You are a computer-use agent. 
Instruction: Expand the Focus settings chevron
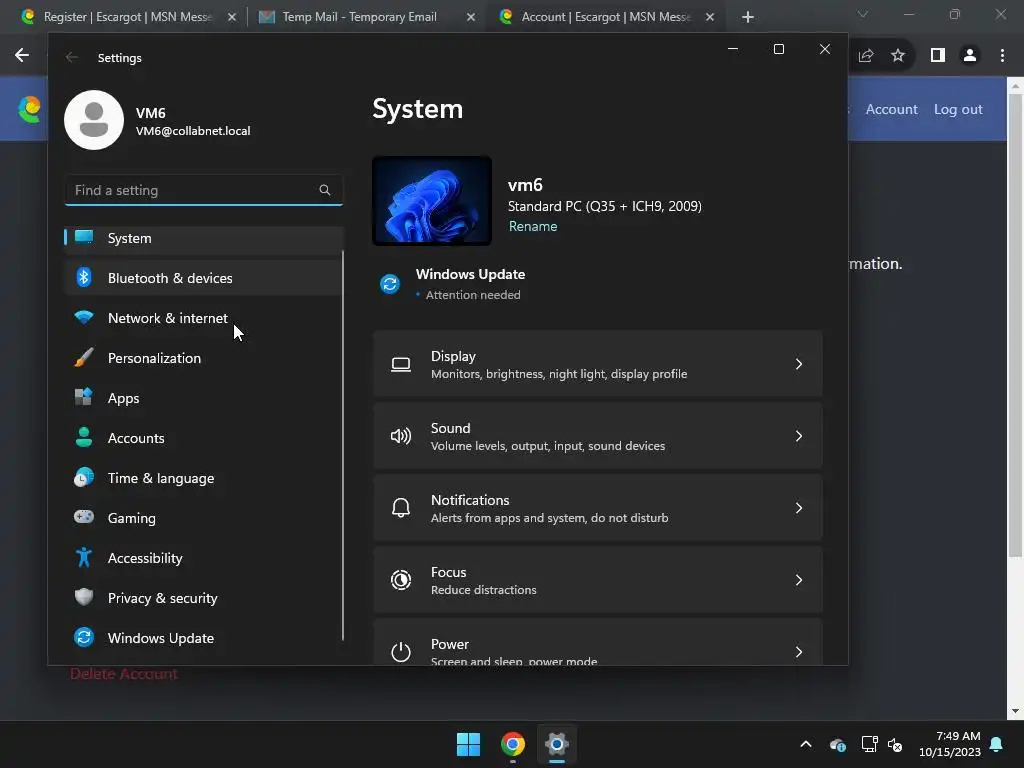coord(799,580)
